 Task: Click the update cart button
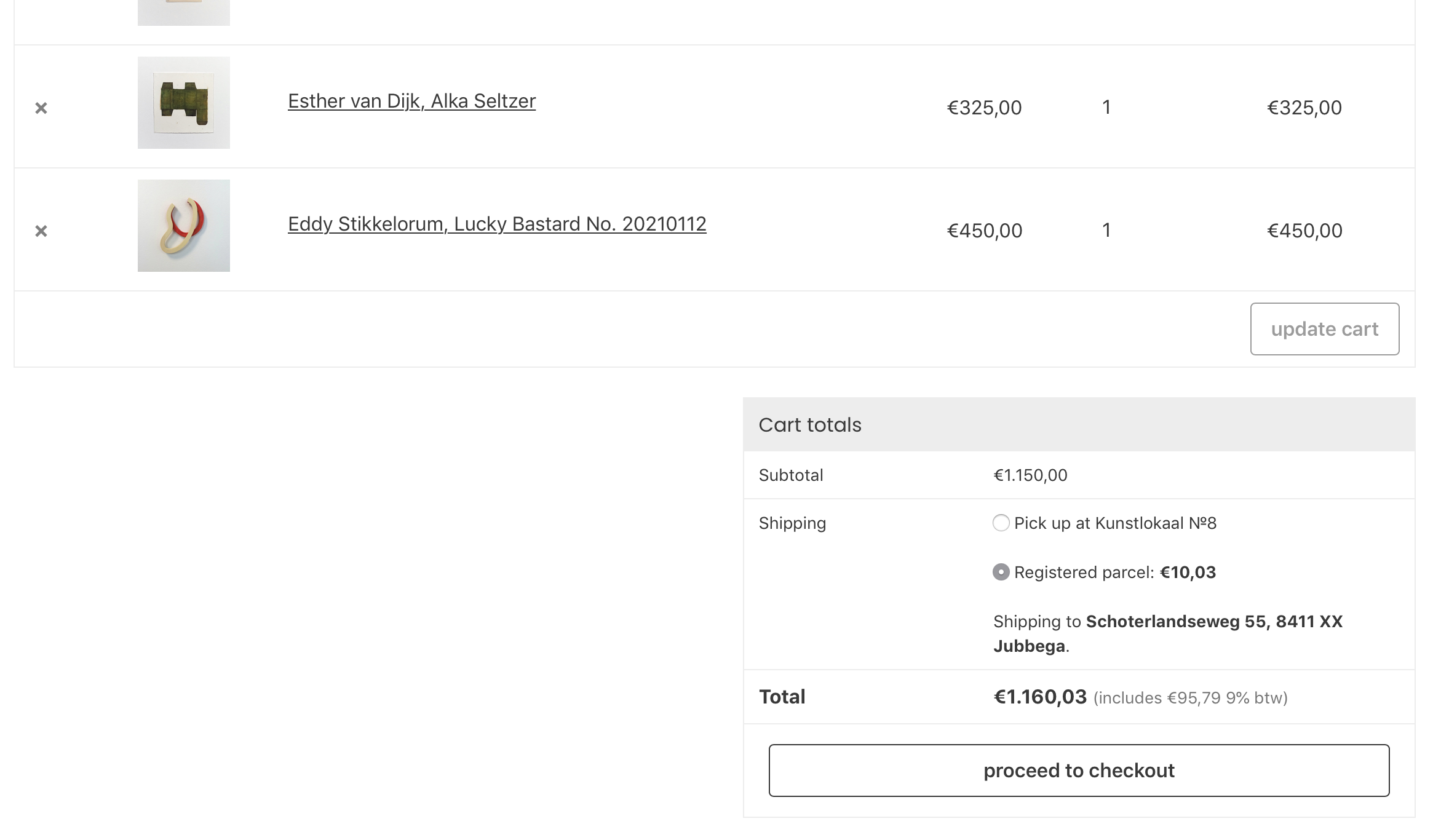click(1325, 329)
